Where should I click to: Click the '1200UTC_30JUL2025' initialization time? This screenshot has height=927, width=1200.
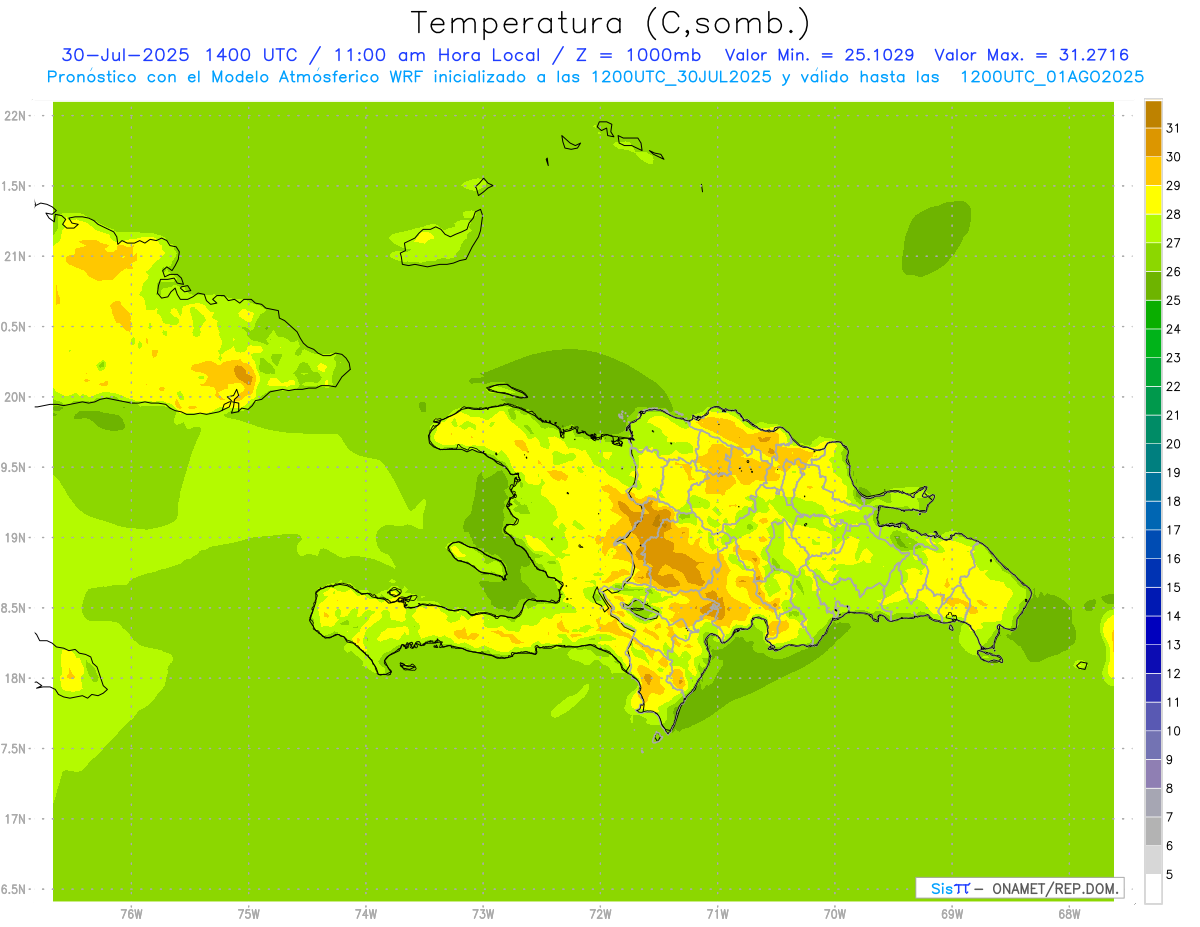681,77
